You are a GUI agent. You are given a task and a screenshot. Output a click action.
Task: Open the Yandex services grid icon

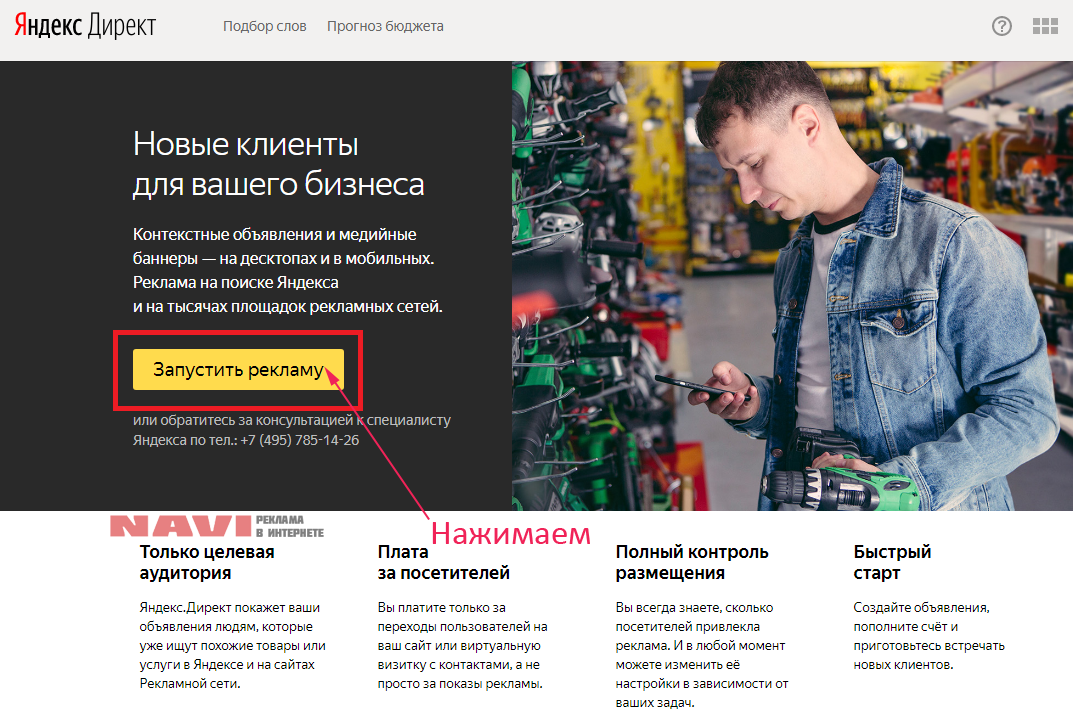pos(1045,26)
